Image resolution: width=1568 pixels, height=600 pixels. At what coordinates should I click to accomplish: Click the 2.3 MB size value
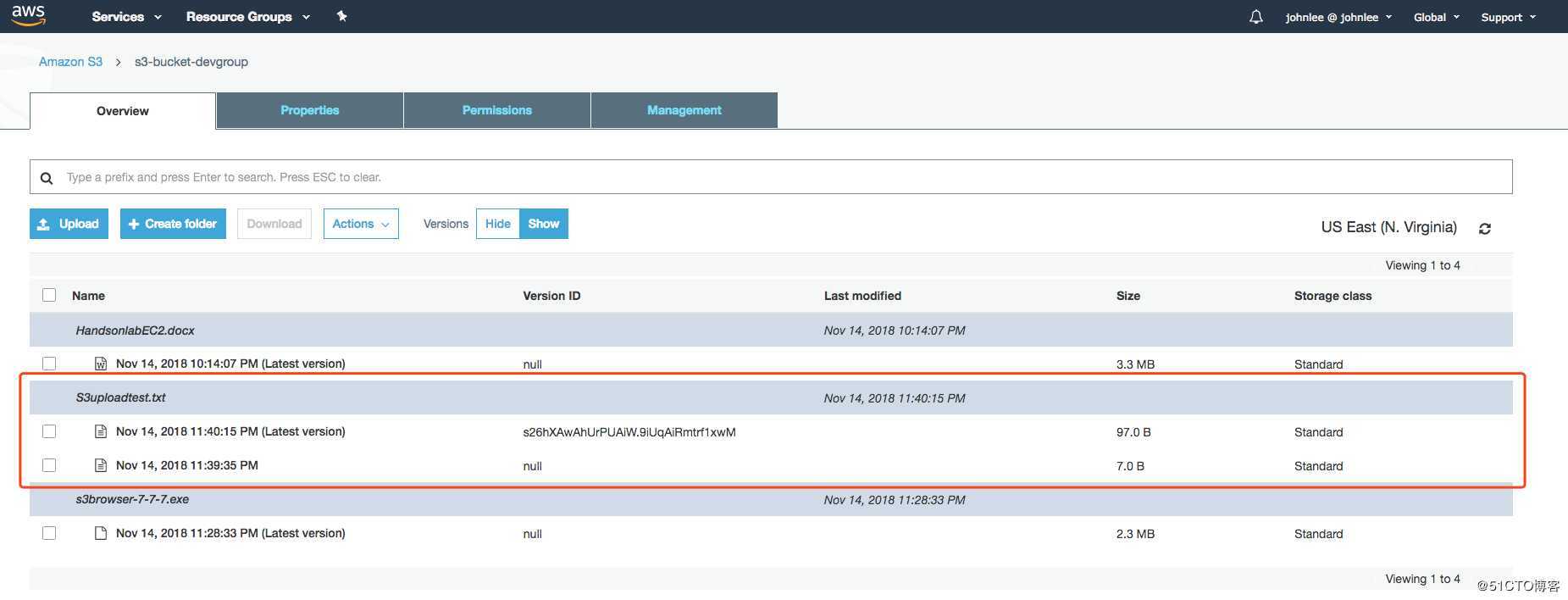[1135, 534]
